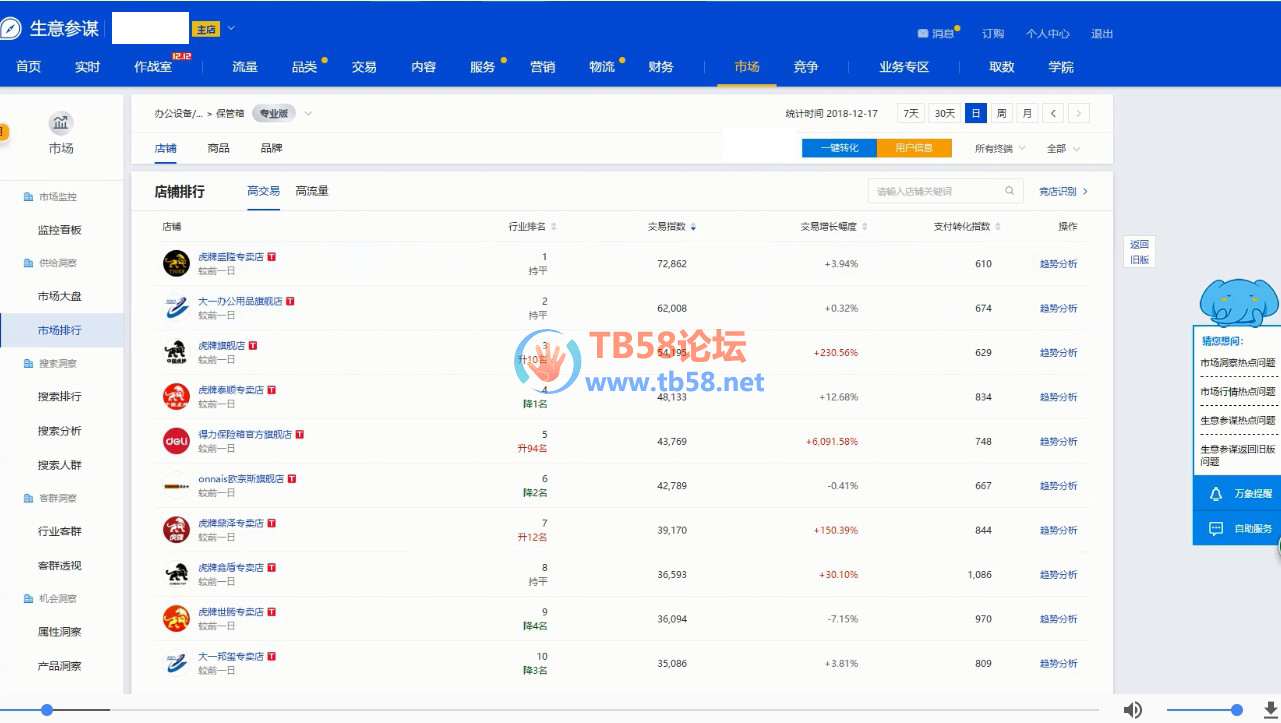
Task: Sort by 交易增长幅度 column arrows
Action: point(865,227)
